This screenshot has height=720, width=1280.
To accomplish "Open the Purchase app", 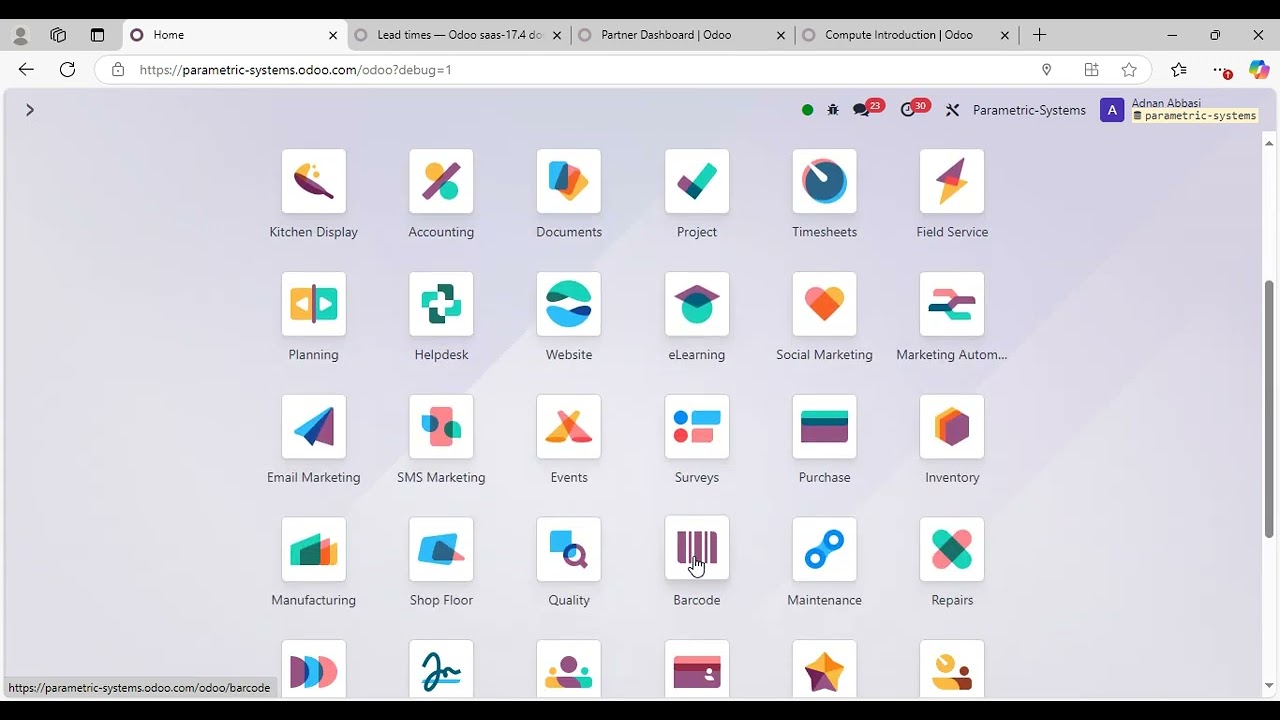I will point(824,427).
